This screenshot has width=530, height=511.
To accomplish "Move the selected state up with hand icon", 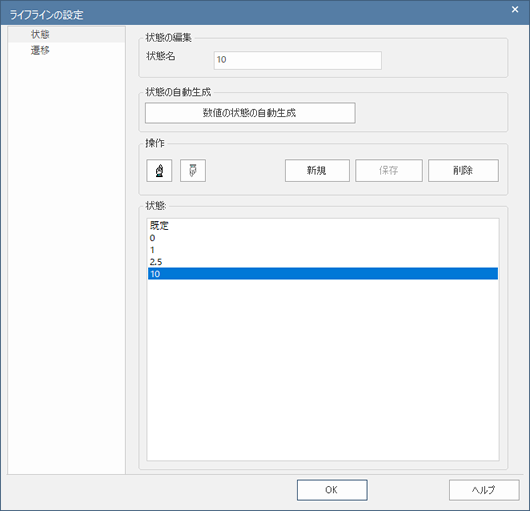I will pyautogui.click(x=159, y=171).
